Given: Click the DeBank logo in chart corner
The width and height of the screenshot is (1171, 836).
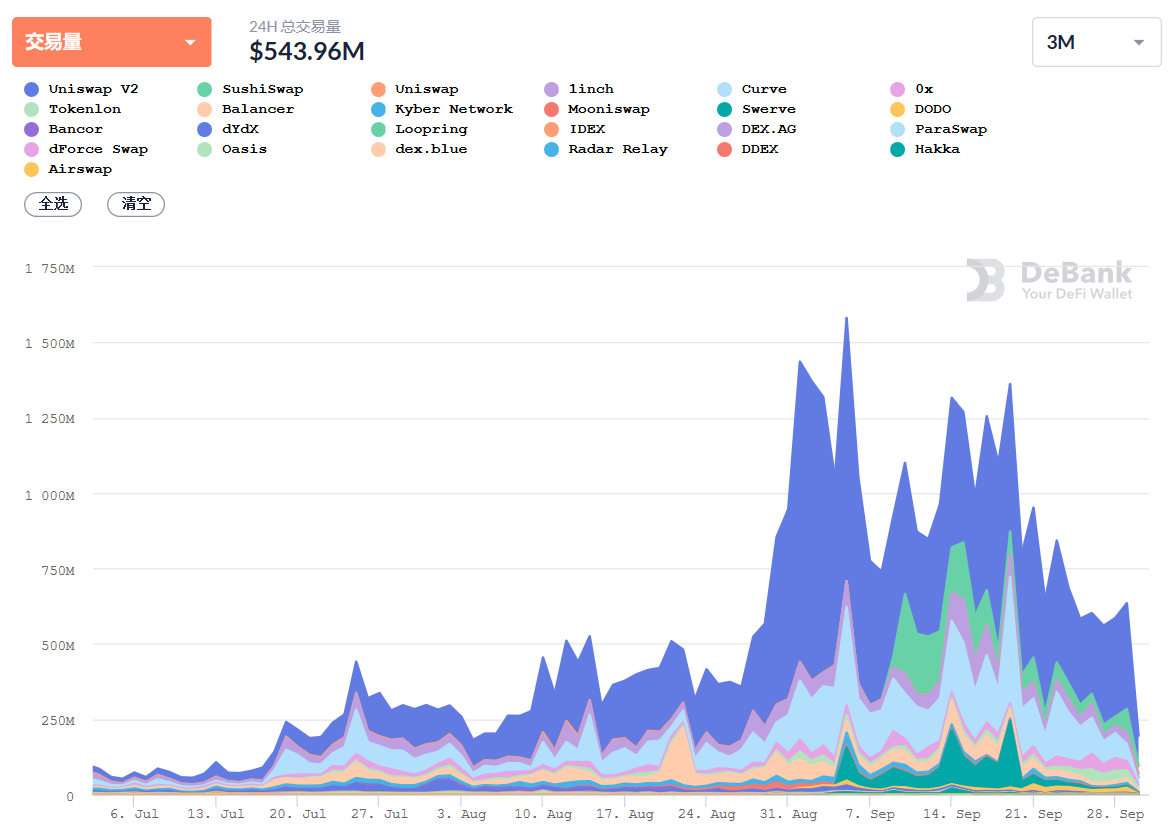Looking at the screenshot, I should pyautogui.click(x=1049, y=280).
